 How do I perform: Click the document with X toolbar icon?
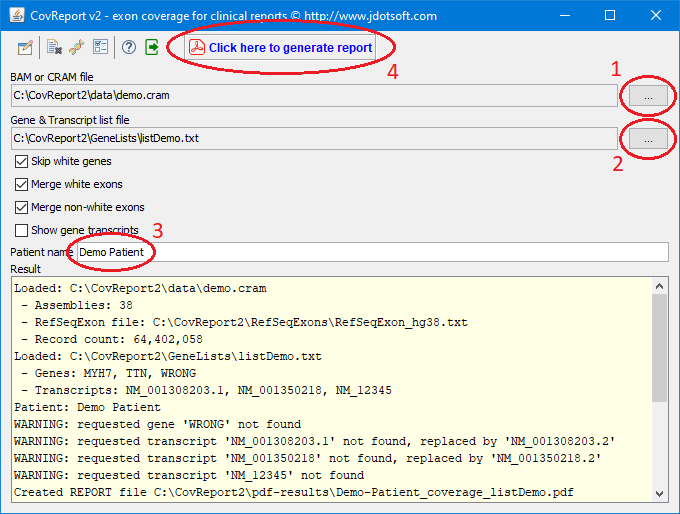pos(54,47)
